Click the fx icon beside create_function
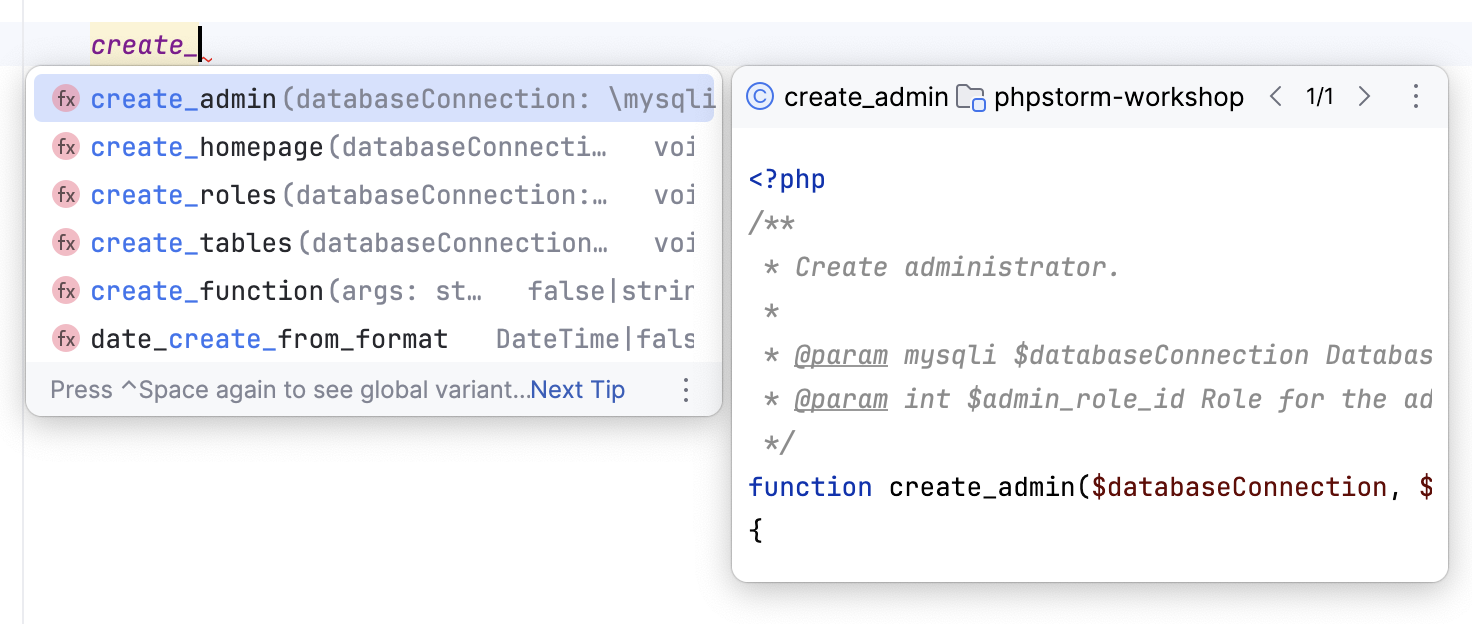 click(66, 291)
